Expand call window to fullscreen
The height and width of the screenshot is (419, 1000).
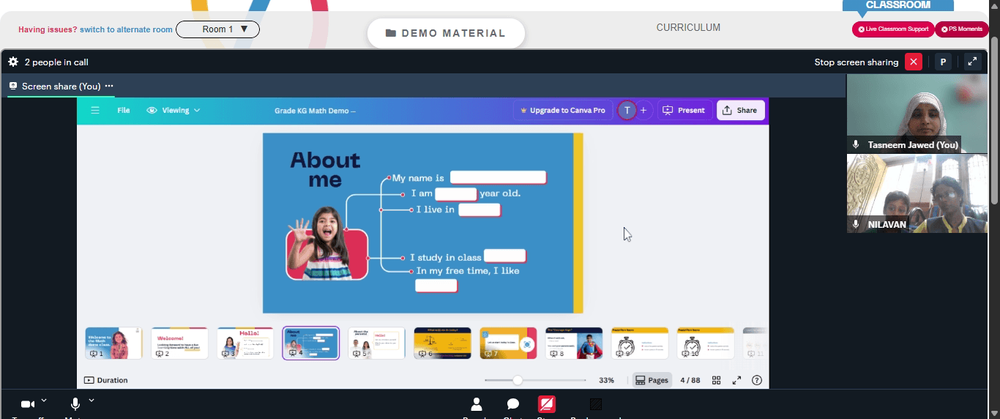[972, 62]
